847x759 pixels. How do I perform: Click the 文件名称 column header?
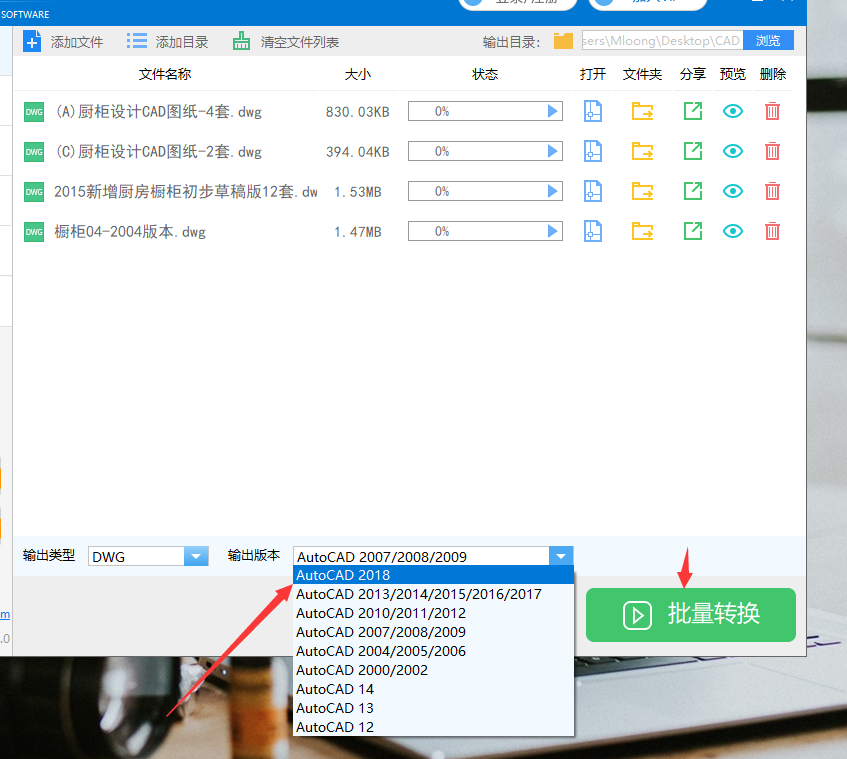click(165, 74)
